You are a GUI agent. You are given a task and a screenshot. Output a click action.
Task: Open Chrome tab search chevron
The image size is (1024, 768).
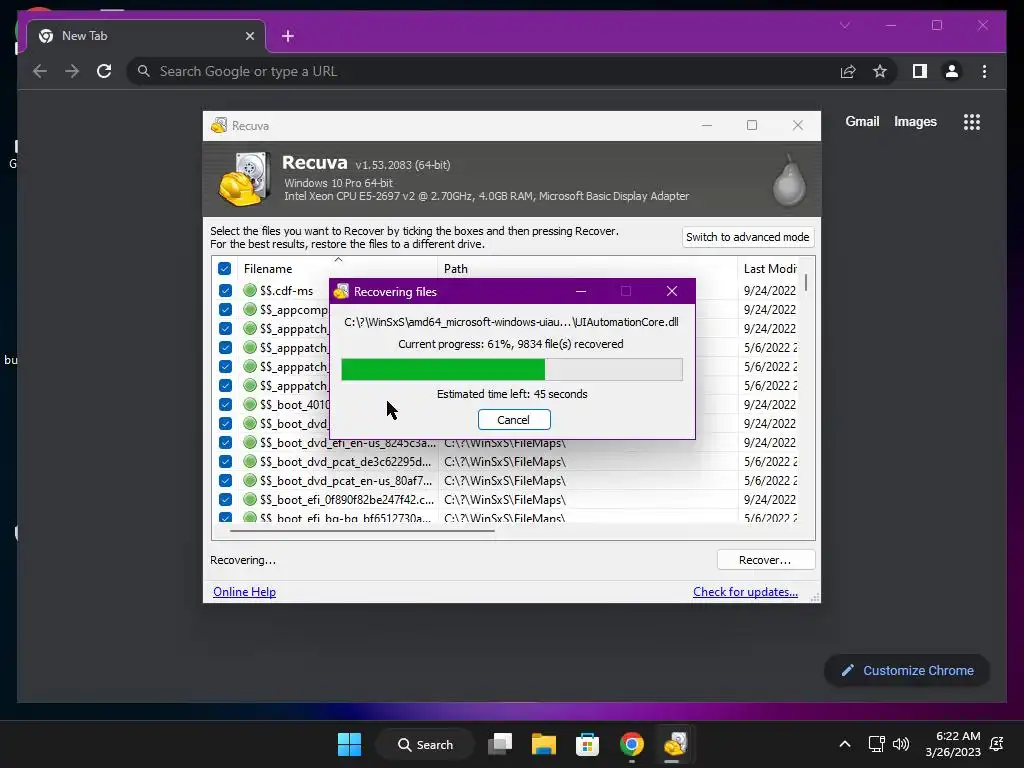click(844, 25)
